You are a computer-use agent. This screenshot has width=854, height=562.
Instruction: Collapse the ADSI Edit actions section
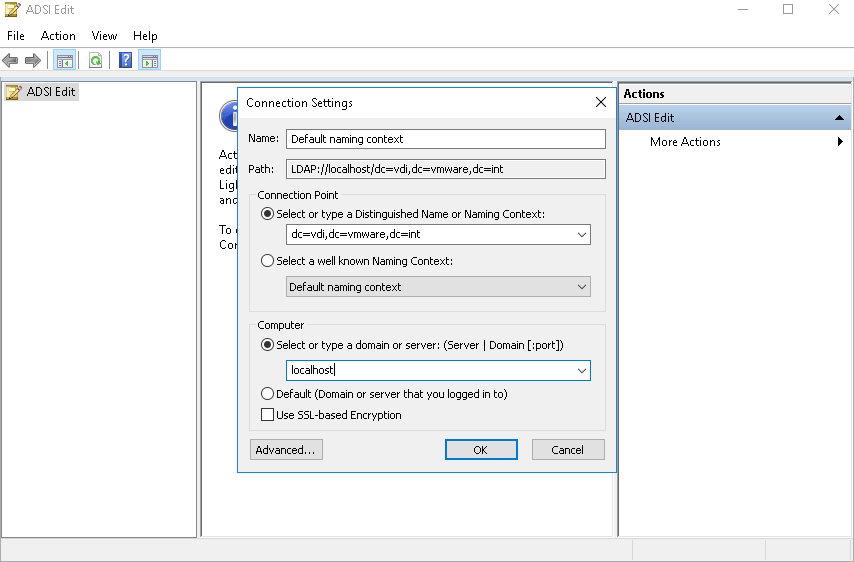pyautogui.click(x=839, y=118)
